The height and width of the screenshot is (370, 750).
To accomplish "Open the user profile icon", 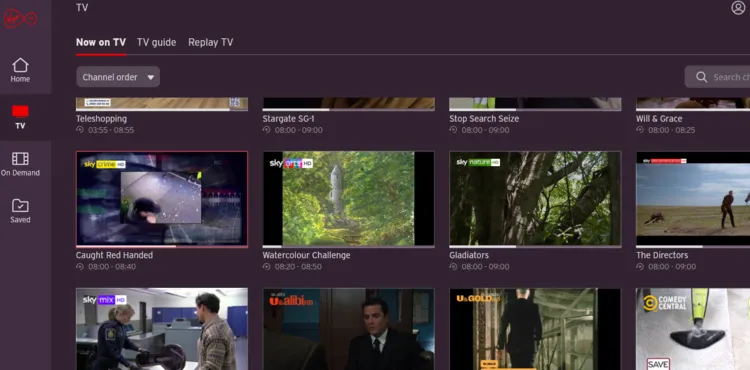I will point(738,8).
